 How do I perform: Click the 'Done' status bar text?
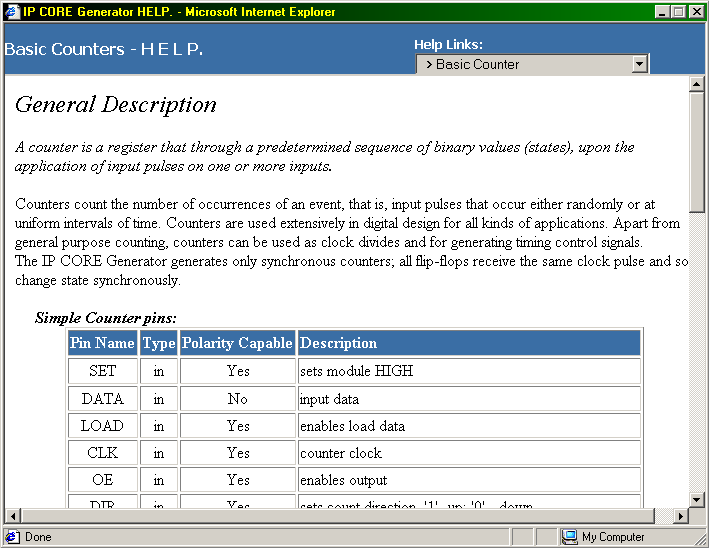point(38,537)
